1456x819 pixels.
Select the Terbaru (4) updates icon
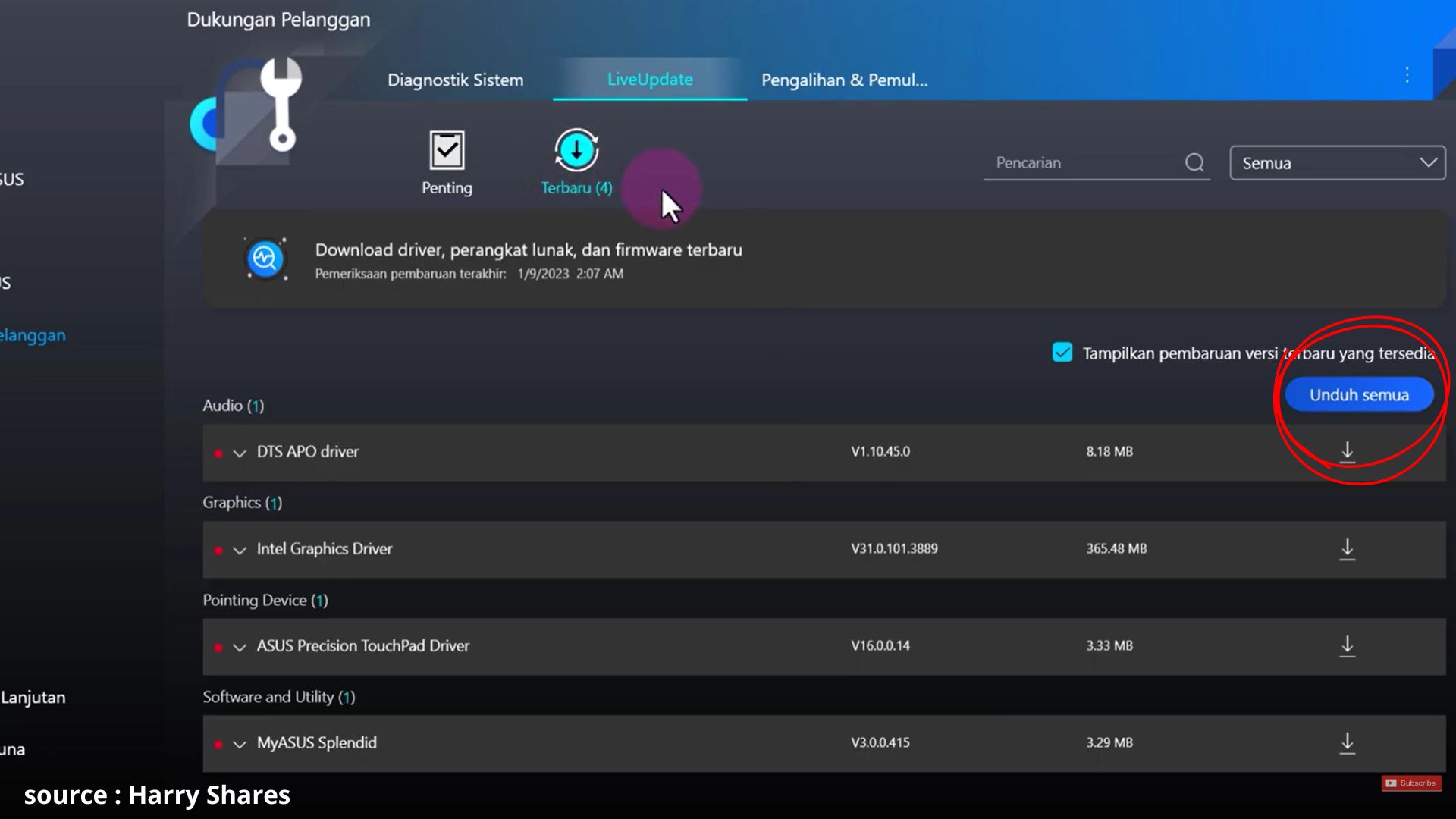click(576, 149)
